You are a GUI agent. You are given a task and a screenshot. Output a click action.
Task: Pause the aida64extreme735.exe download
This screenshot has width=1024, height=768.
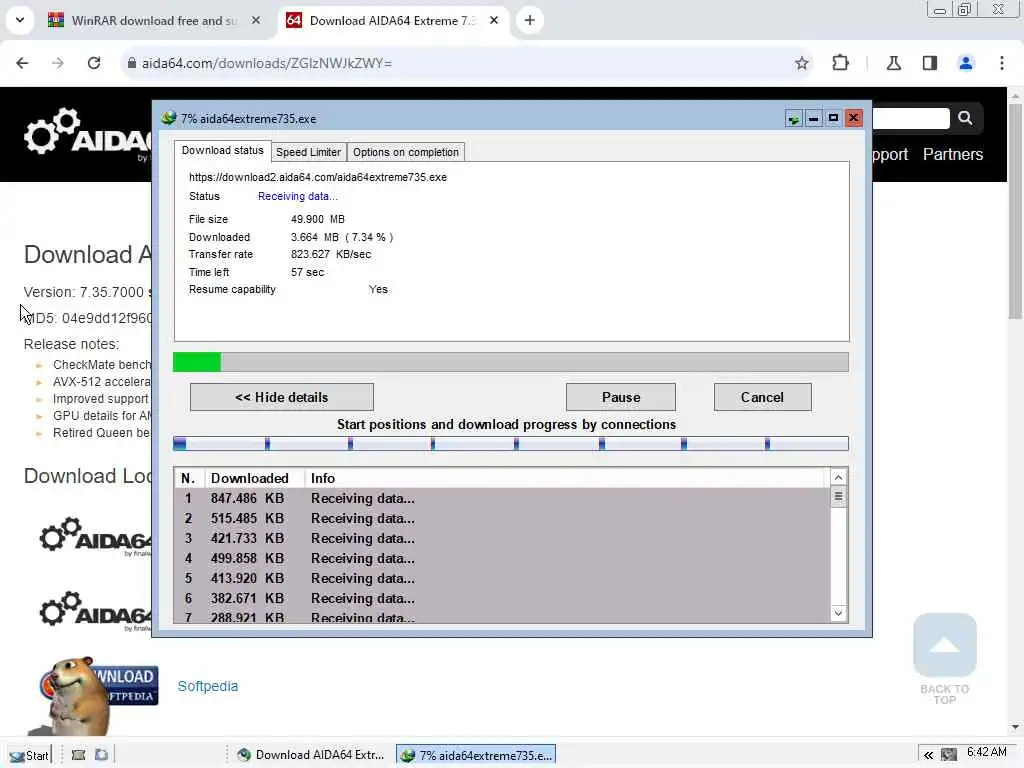(620, 397)
